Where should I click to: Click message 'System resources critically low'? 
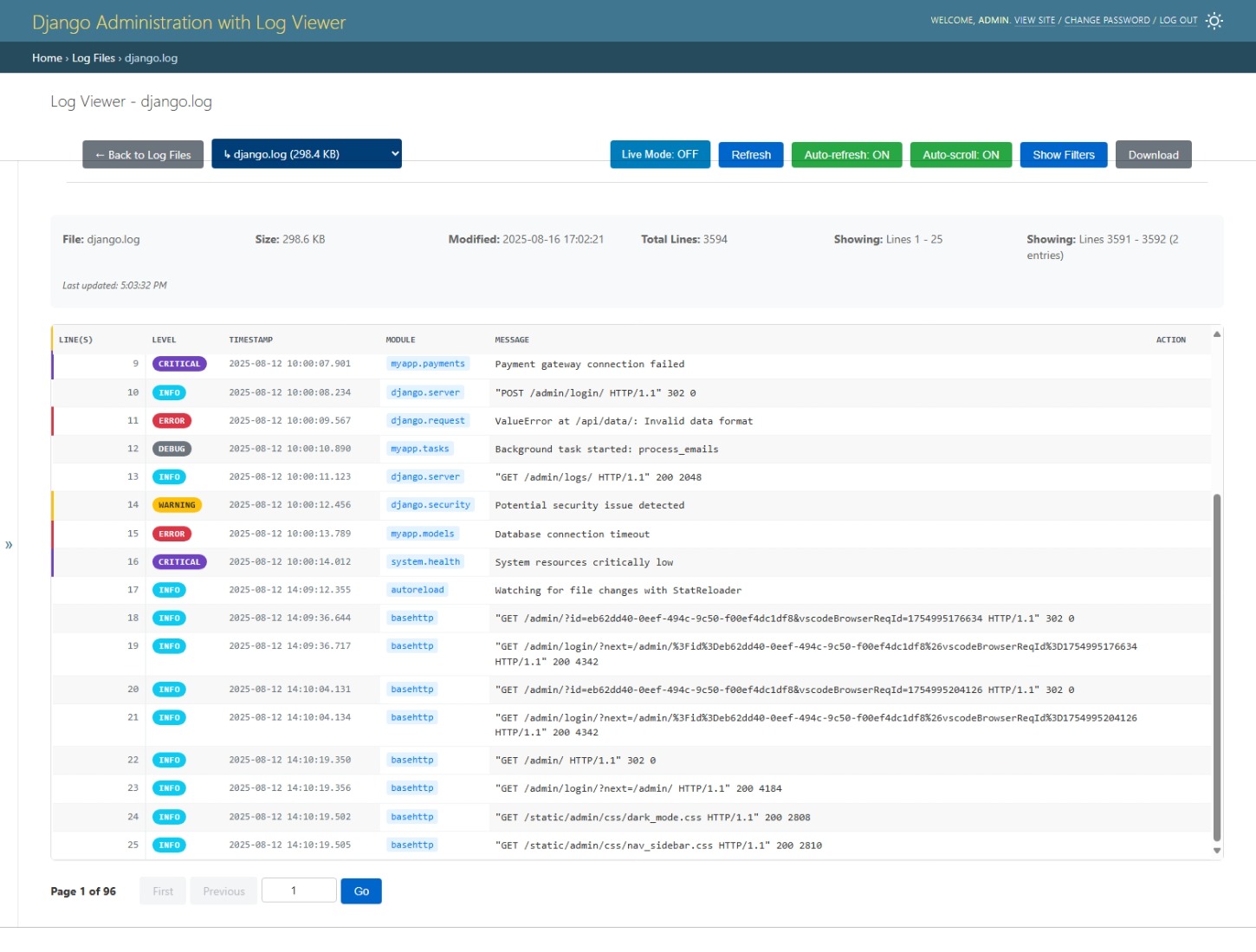pyautogui.click(x=584, y=563)
